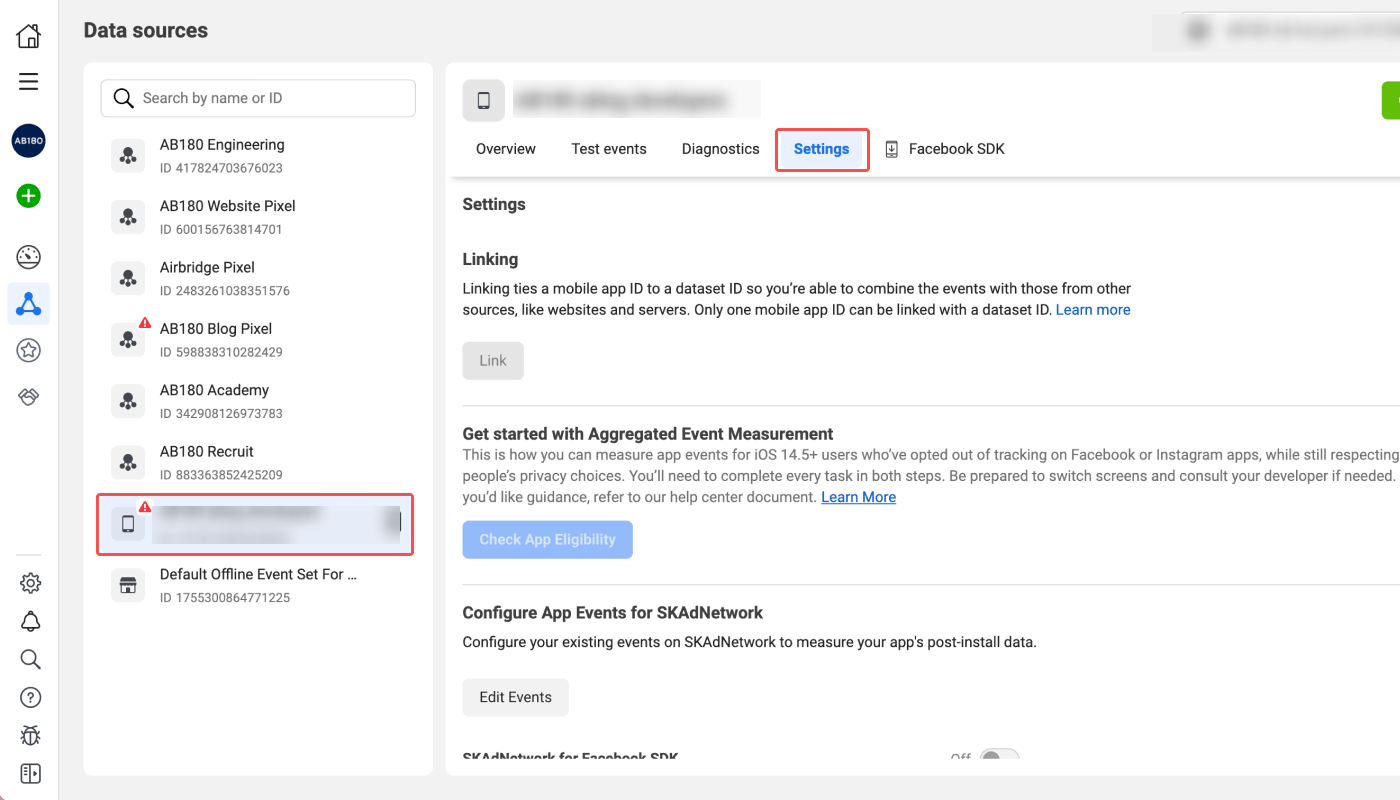
Task: Click Check App Eligibility button
Action: point(548,540)
